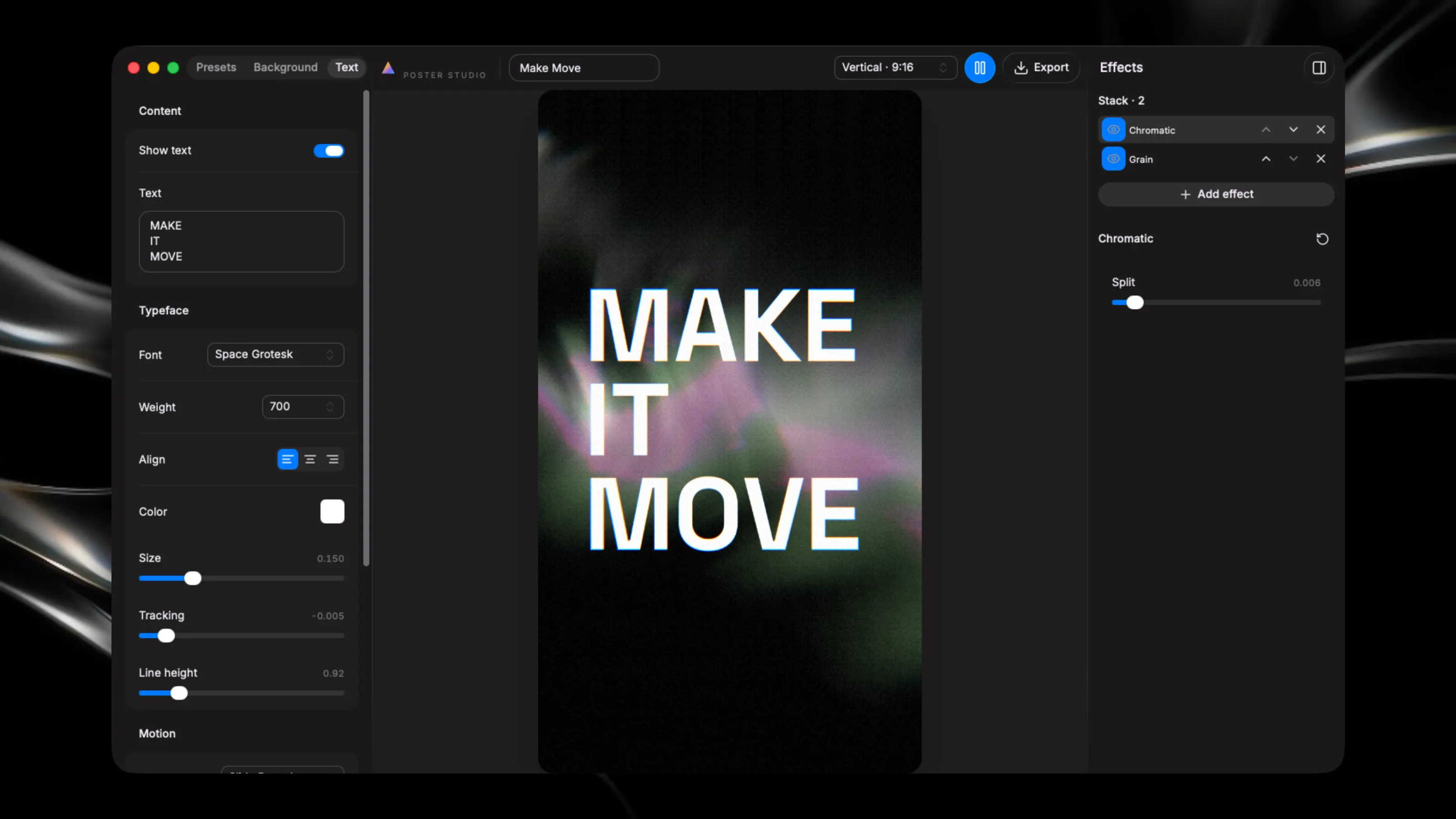1456x819 pixels.
Task: Click the Typeface section heading
Action: (163, 310)
